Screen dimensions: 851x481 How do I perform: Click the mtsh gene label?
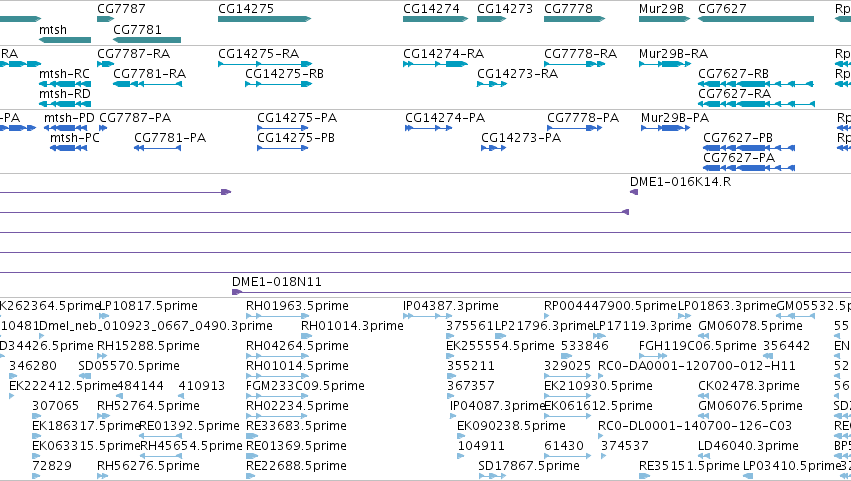click(53, 30)
